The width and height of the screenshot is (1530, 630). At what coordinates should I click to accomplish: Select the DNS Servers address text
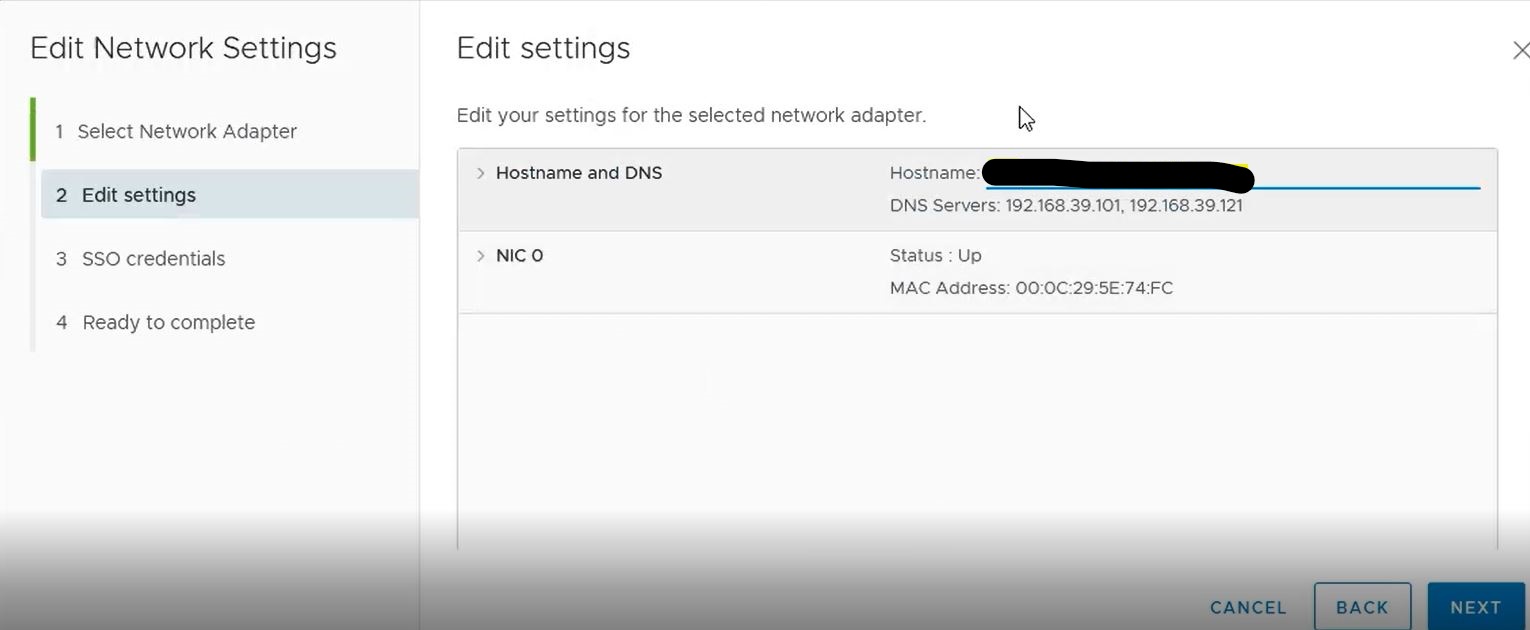(1124, 206)
